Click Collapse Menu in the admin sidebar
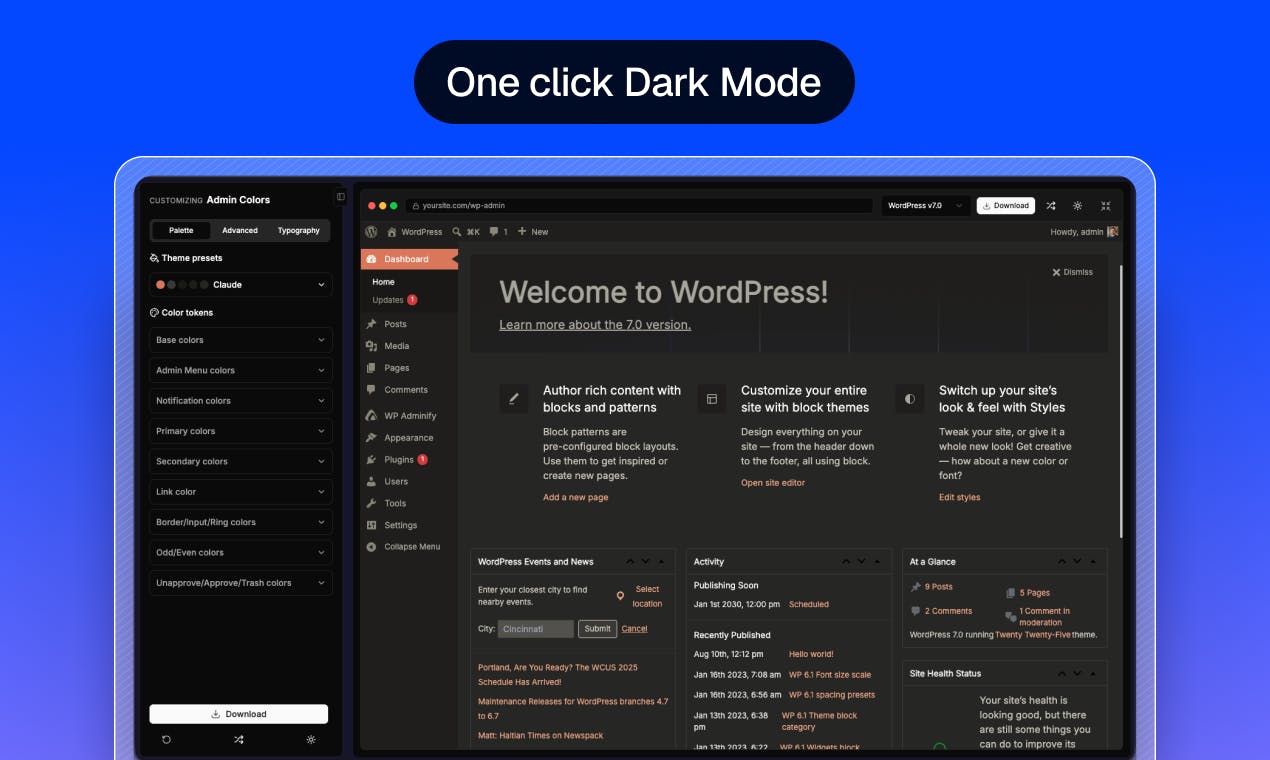1270x760 pixels. [x=409, y=547]
